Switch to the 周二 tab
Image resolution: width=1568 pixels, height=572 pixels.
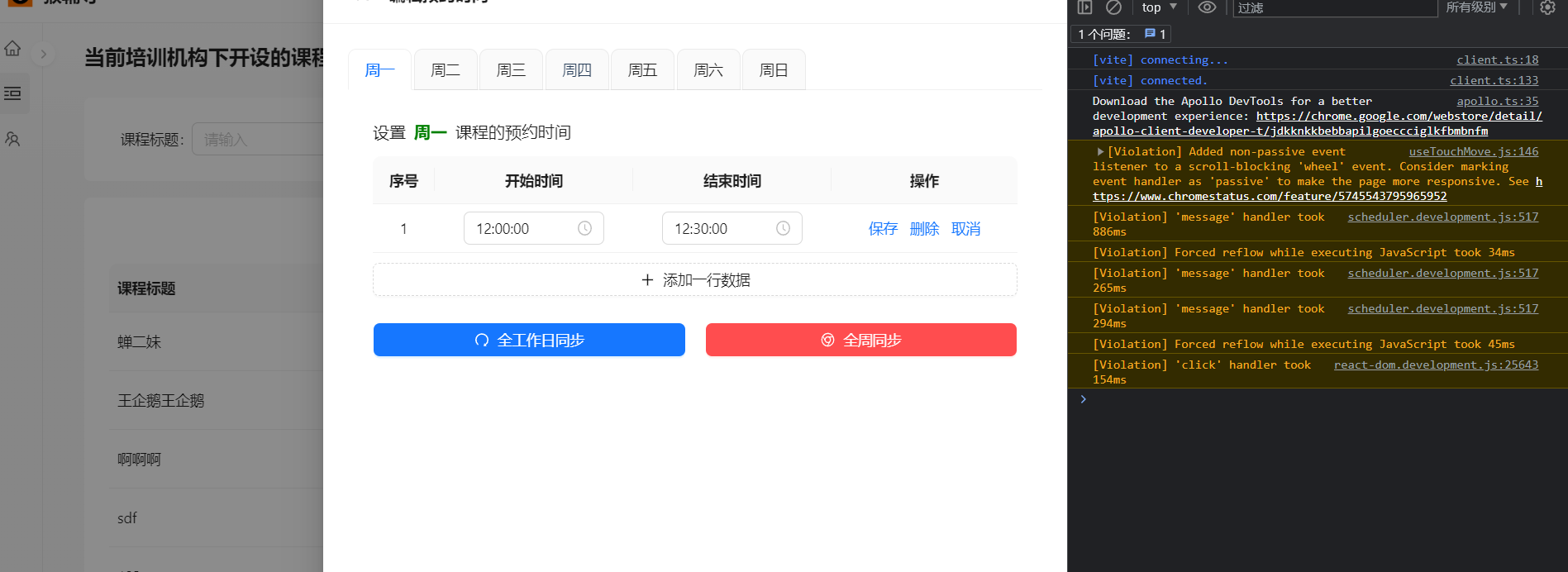point(446,70)
